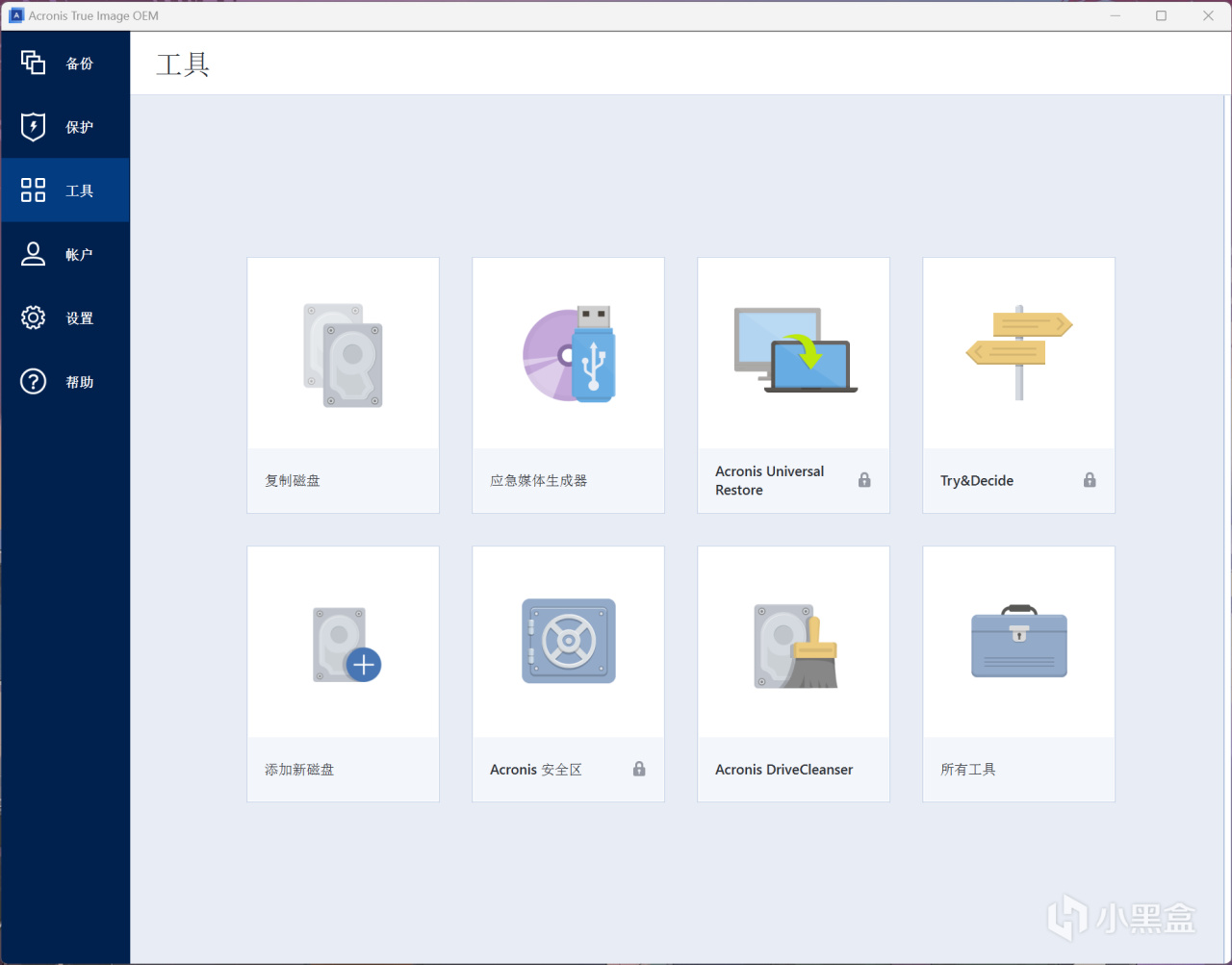Click the Acronis Universal Restore label
This screenshot has width=1232, height=965.
pyautogui.click(x=770, y=480)
